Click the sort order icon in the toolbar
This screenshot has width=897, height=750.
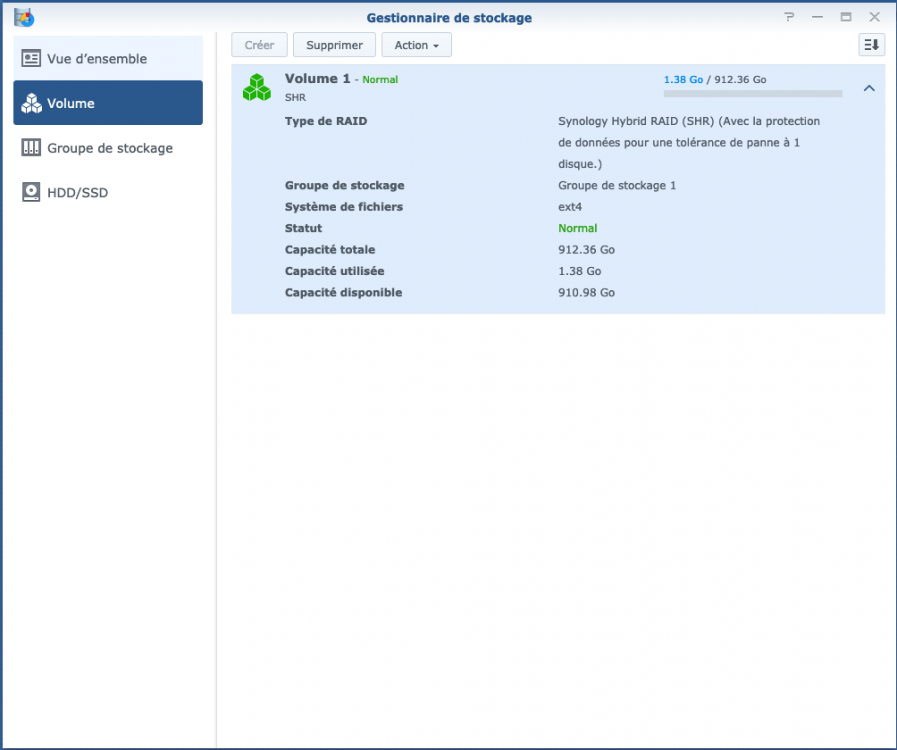coord(871,45)
